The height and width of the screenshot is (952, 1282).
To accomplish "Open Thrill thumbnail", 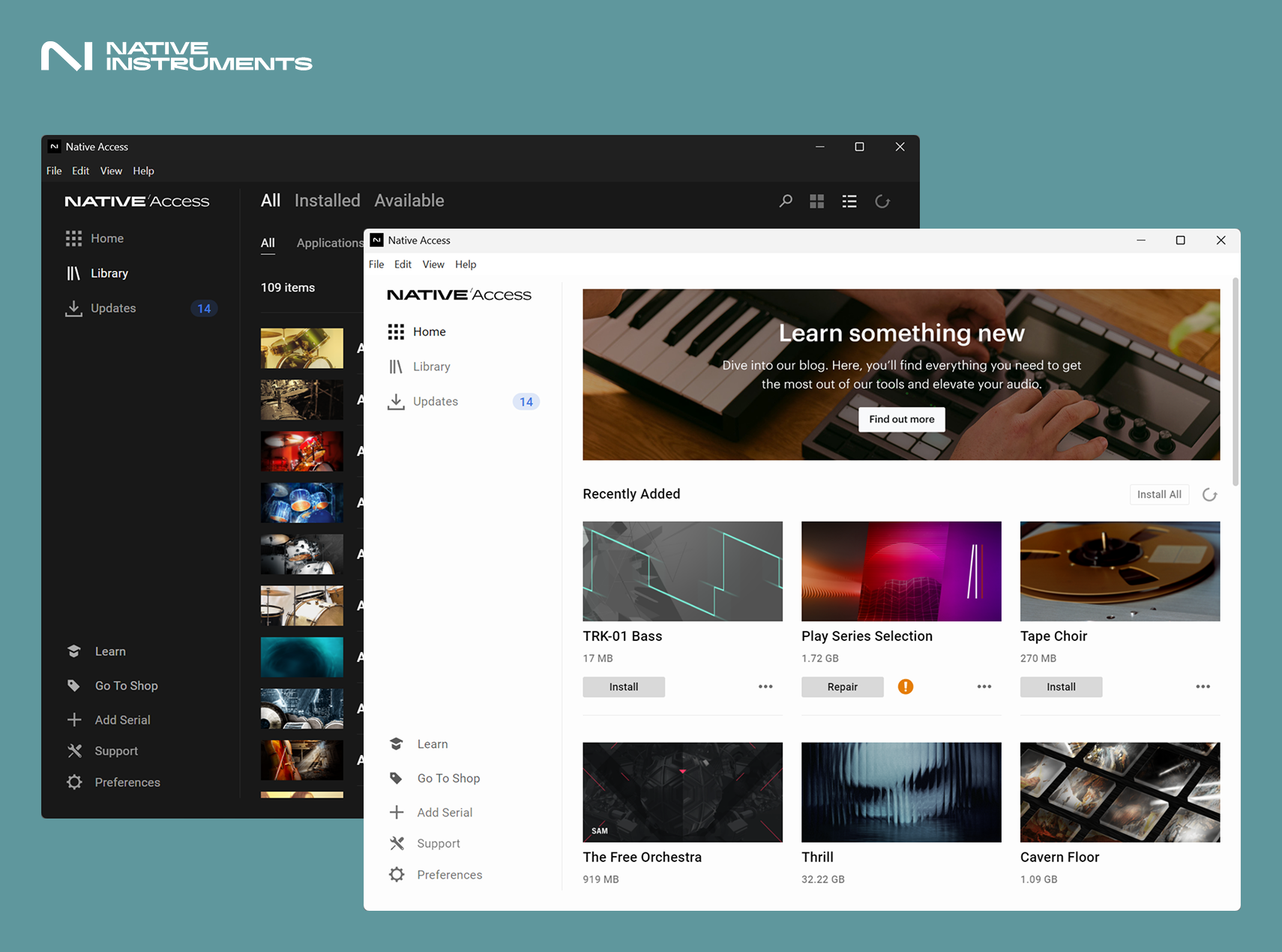I will [x=901, y=792].
